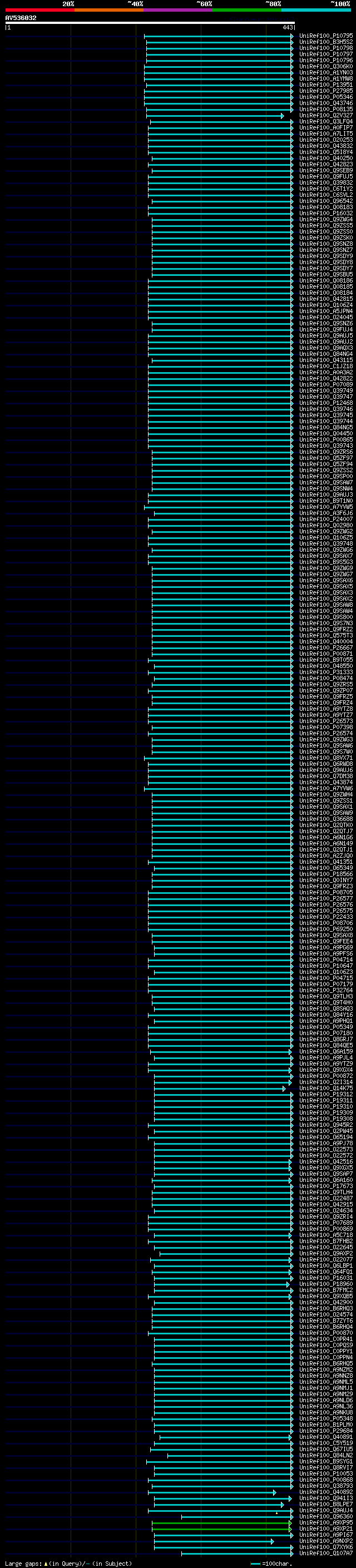Select hit UniRef100_A1YN03
Image resolution: width=356 pixels, height=1568 pixels.
coord(325,72)
